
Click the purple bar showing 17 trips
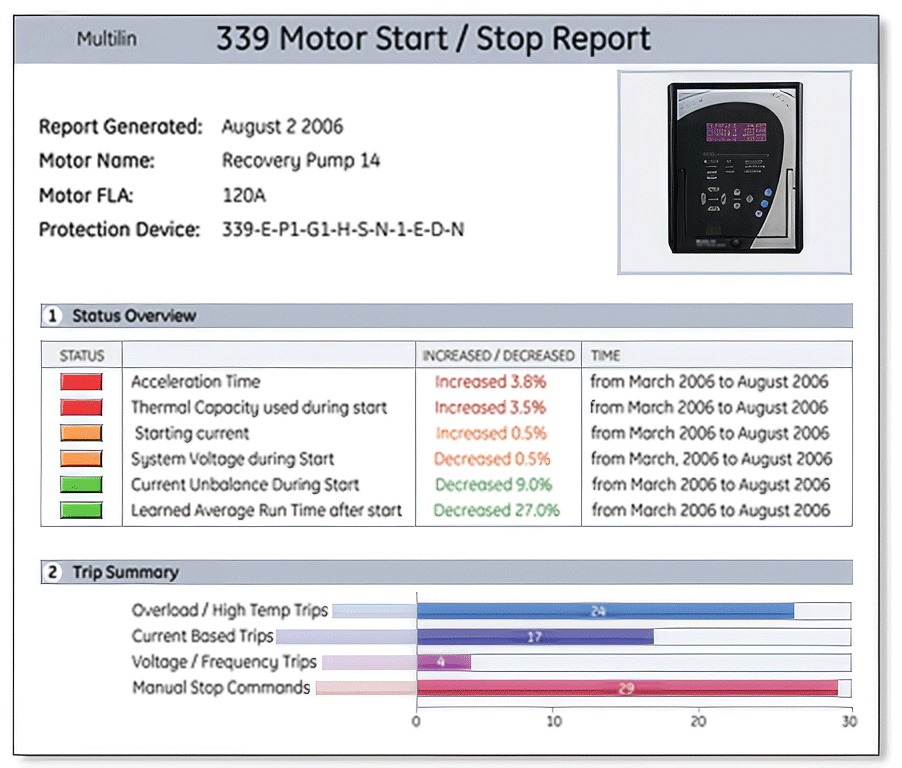[536, 637]
